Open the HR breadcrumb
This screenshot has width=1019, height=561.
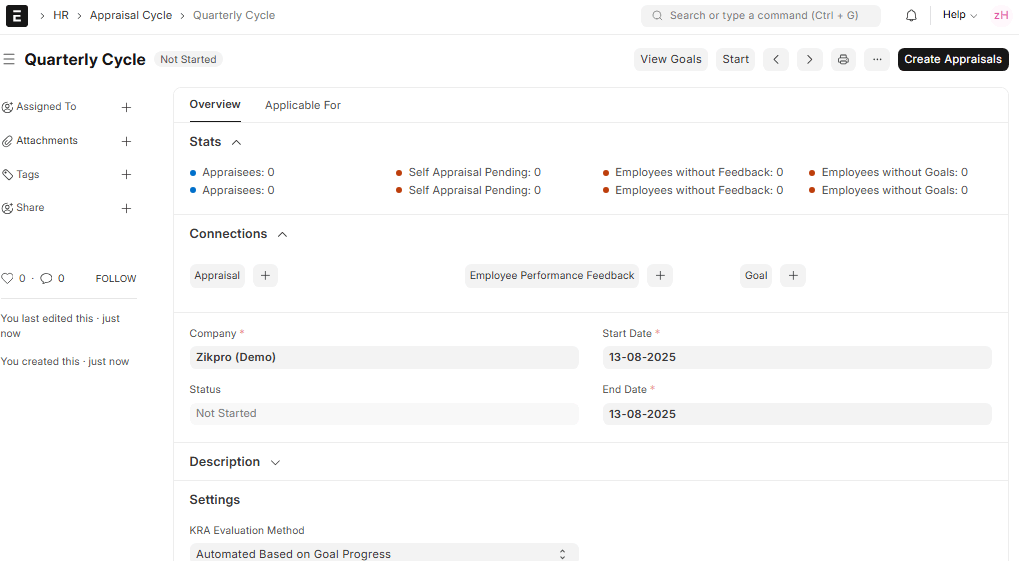[x=61, y=16]
